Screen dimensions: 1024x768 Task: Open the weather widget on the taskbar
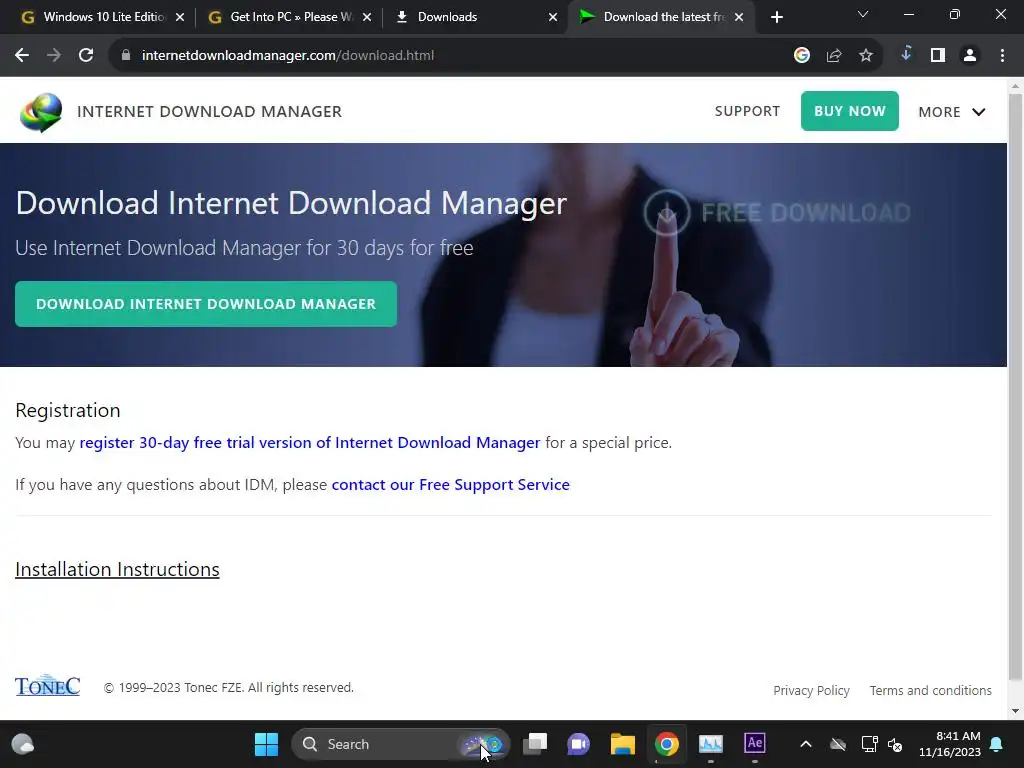coord(23,744)
